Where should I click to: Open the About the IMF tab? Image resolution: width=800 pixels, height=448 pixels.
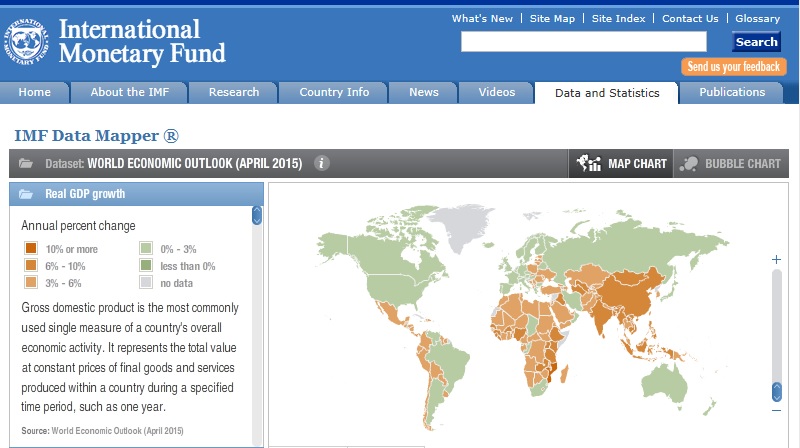[x=130, y=92]
